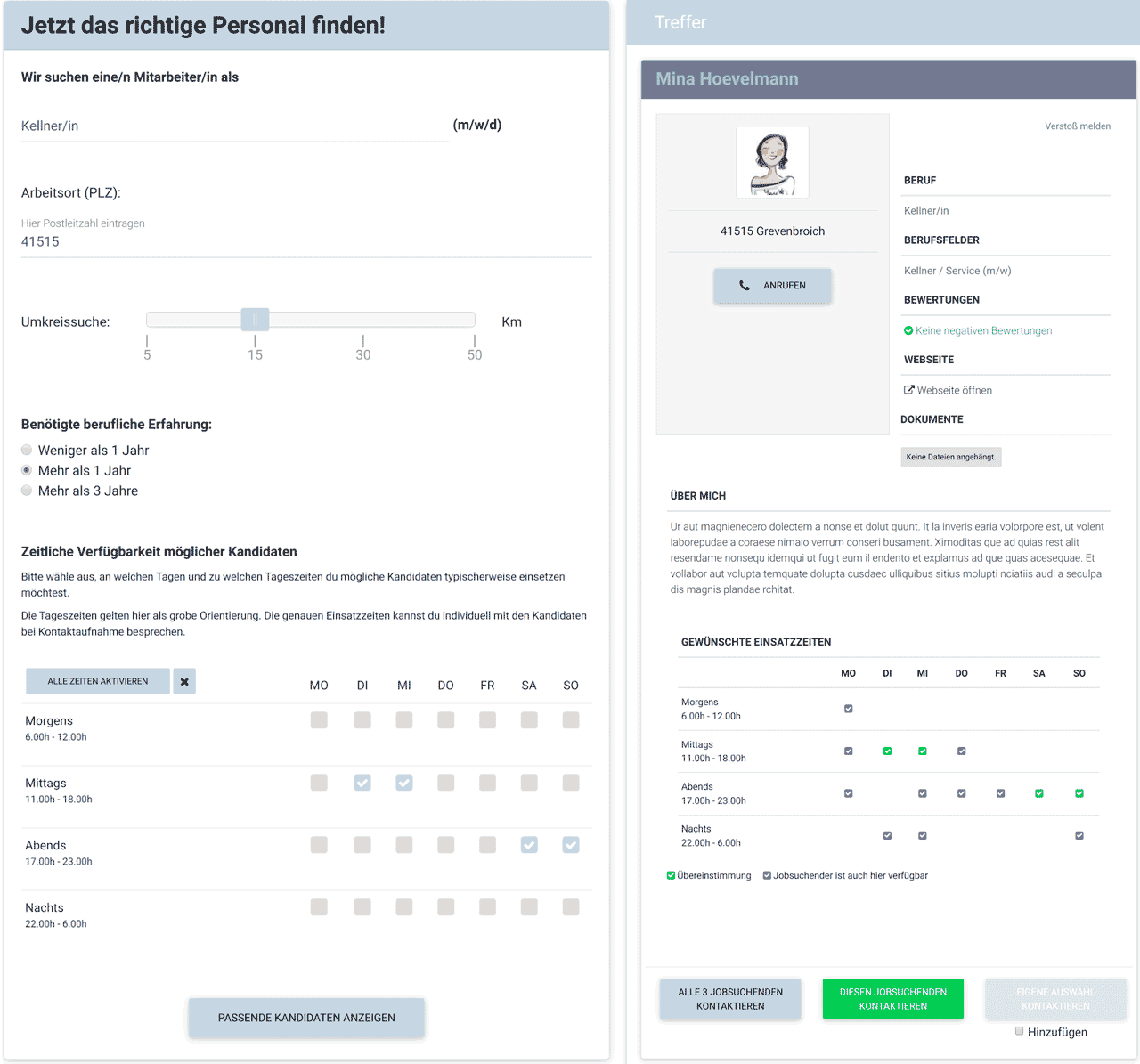1140x1064 pixels.
Task: Check Abends MO in search form
Action: [x=319, y=845]
